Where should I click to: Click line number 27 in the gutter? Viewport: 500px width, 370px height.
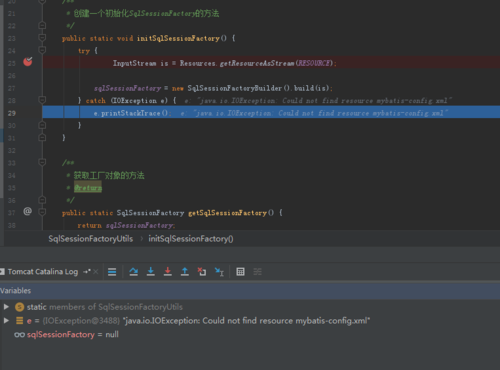[12, 88]
